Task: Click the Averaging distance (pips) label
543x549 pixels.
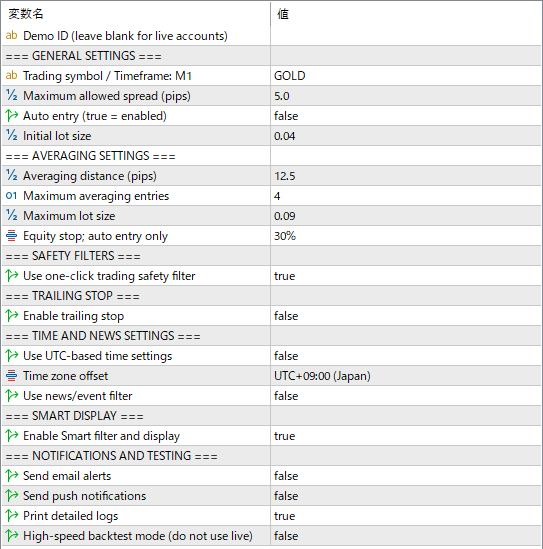Action: 90,176
